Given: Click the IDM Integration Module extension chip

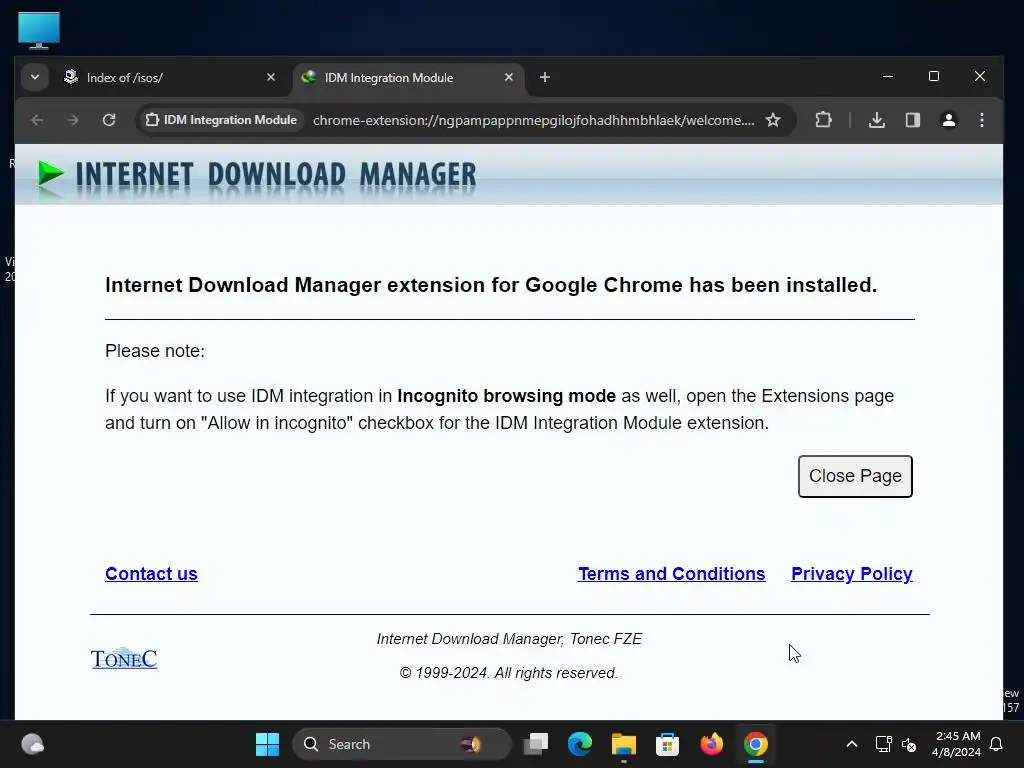Looking at the screenshot, I should [x=221, y=120].
